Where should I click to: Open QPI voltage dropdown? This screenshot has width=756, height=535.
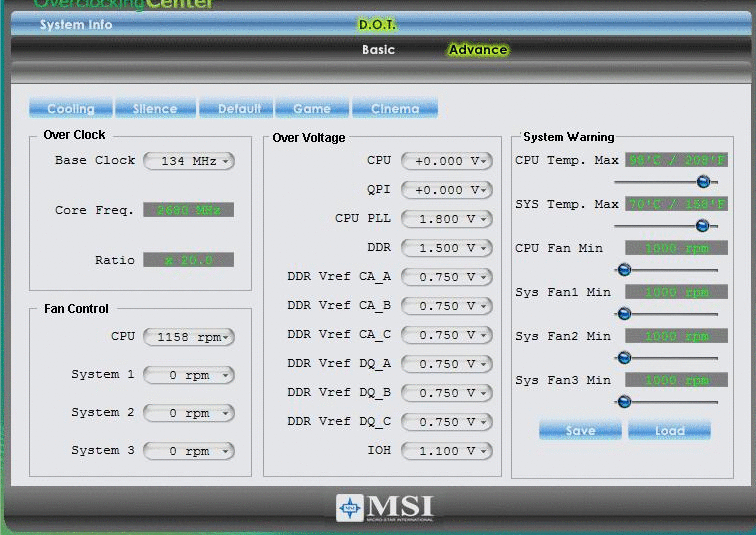click(x=447, y=190)
